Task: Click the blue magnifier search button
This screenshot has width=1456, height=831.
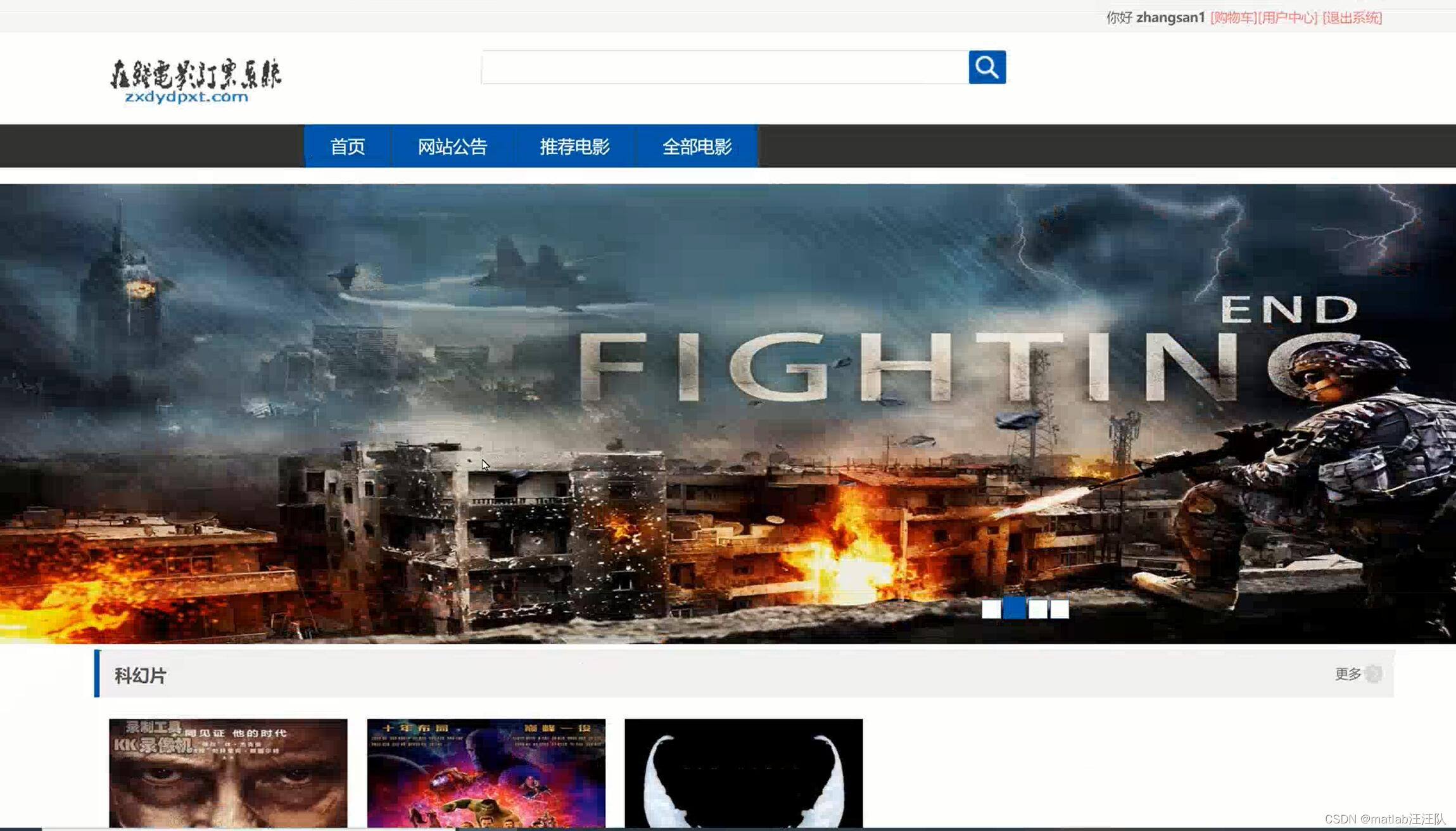Action: (987, 67)
